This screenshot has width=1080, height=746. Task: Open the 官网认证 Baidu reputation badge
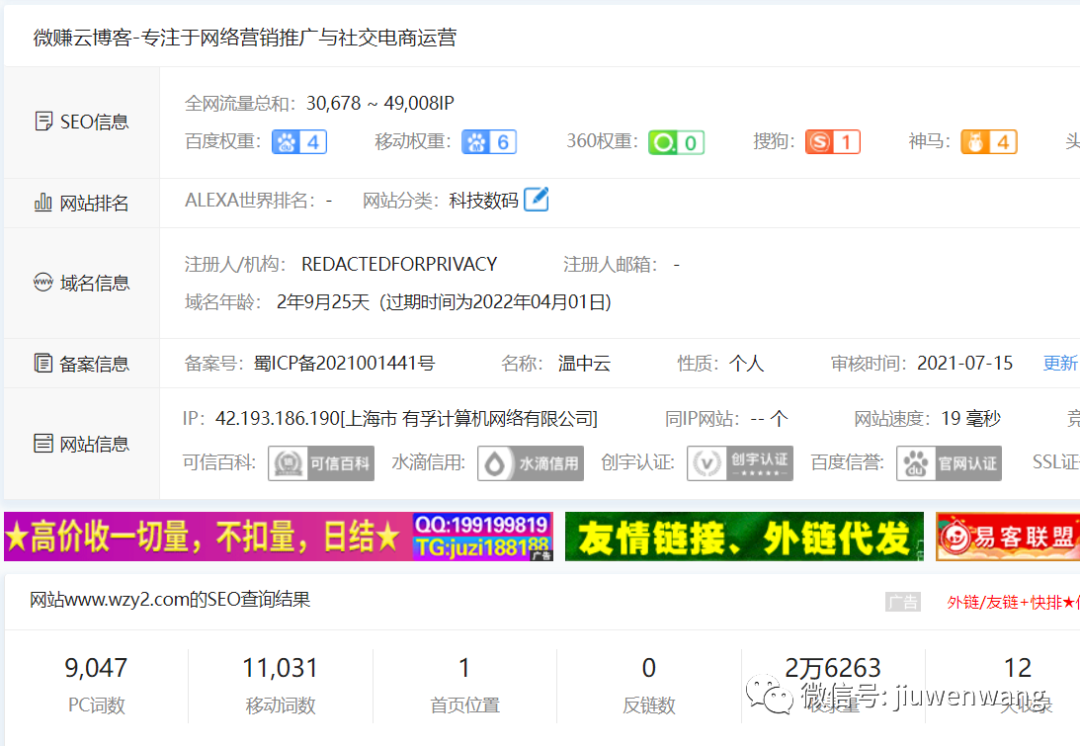tap(949, 463)
